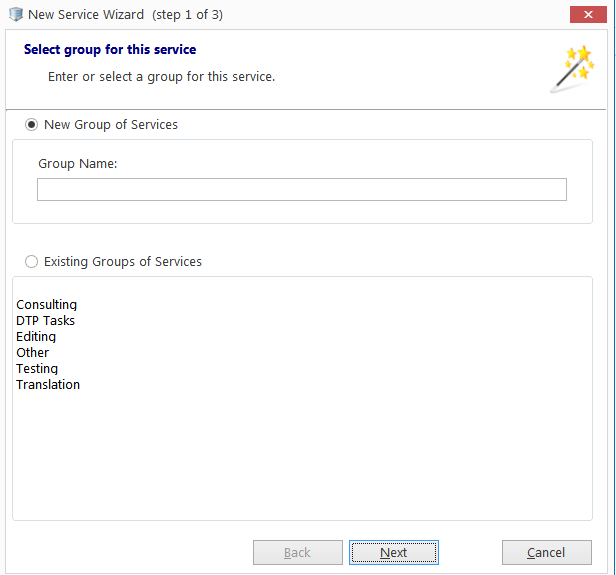Select the Editing group entry
The width and height of the screenshot is (616, 575).
[36, 337]
